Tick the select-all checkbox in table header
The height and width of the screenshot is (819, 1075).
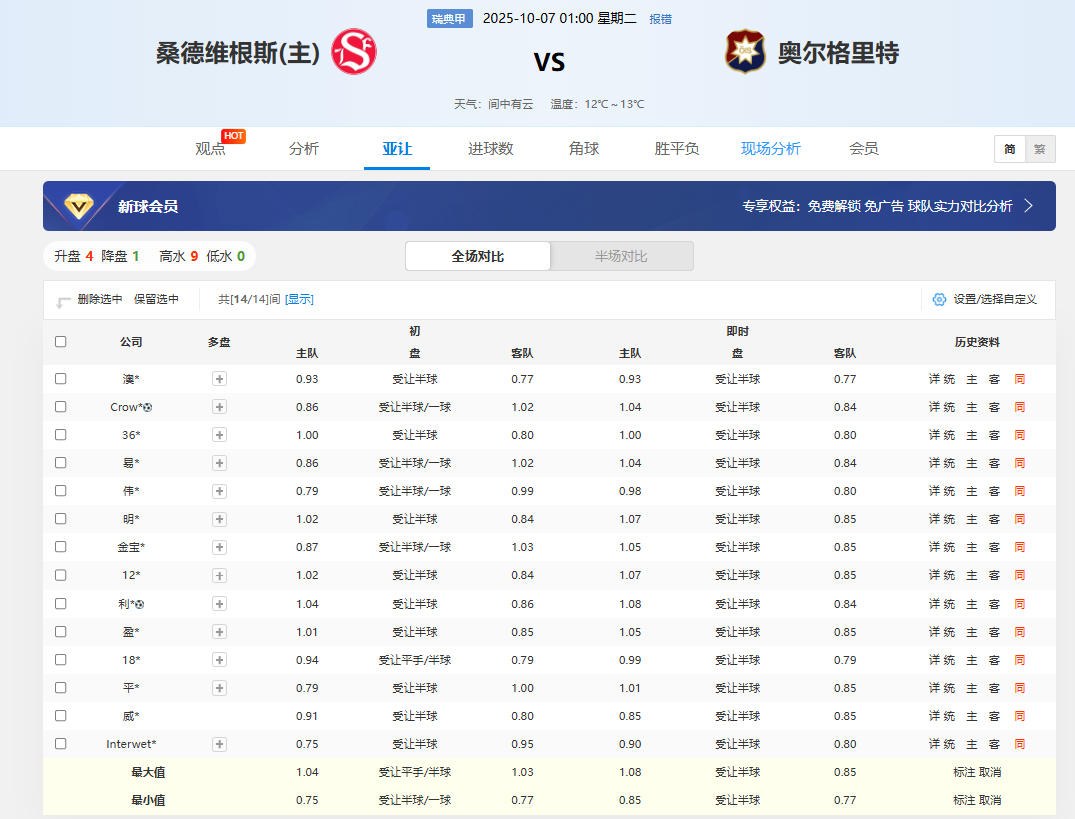coord(61,341)
